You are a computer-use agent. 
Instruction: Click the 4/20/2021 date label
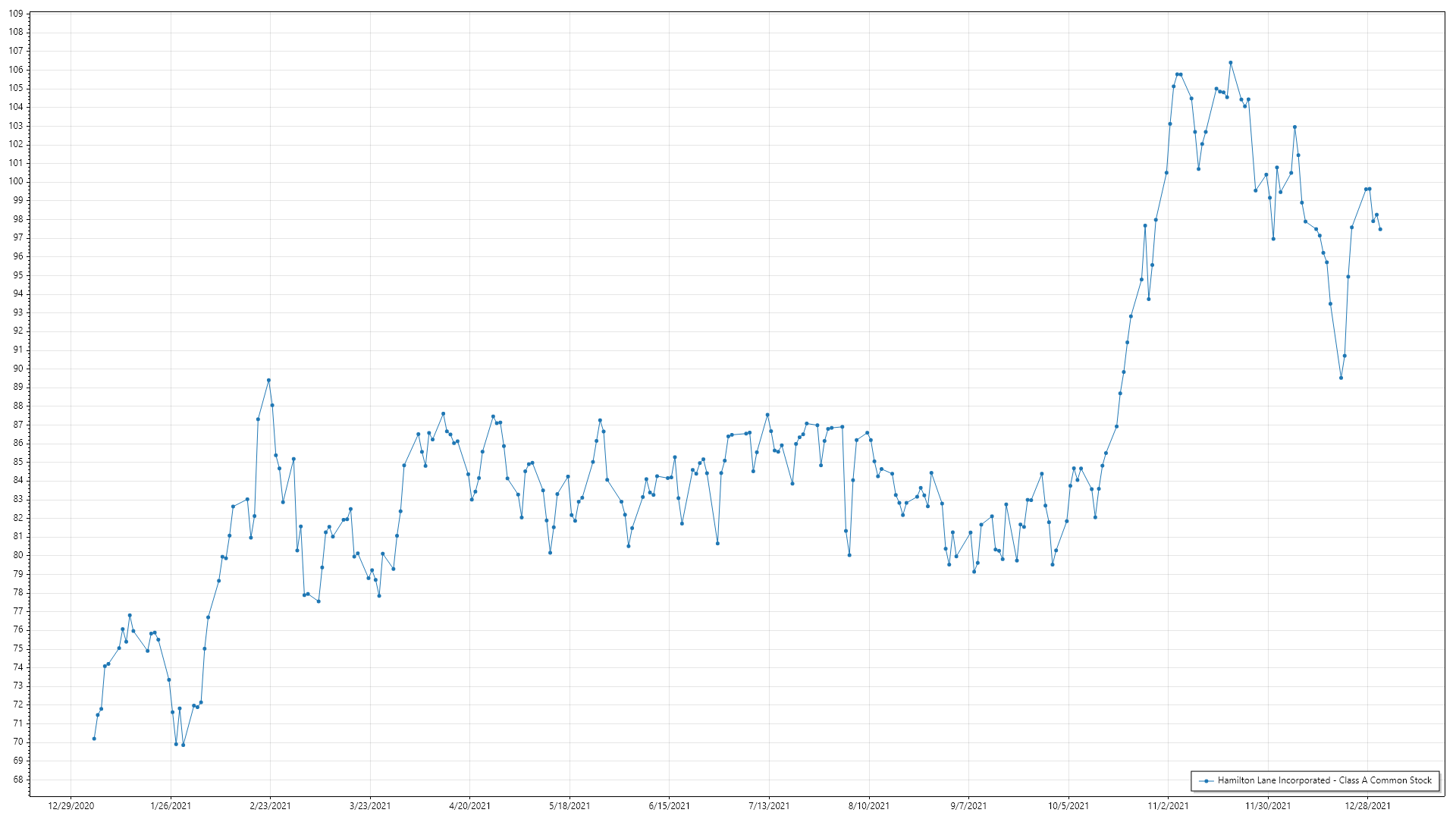(469, 805)
